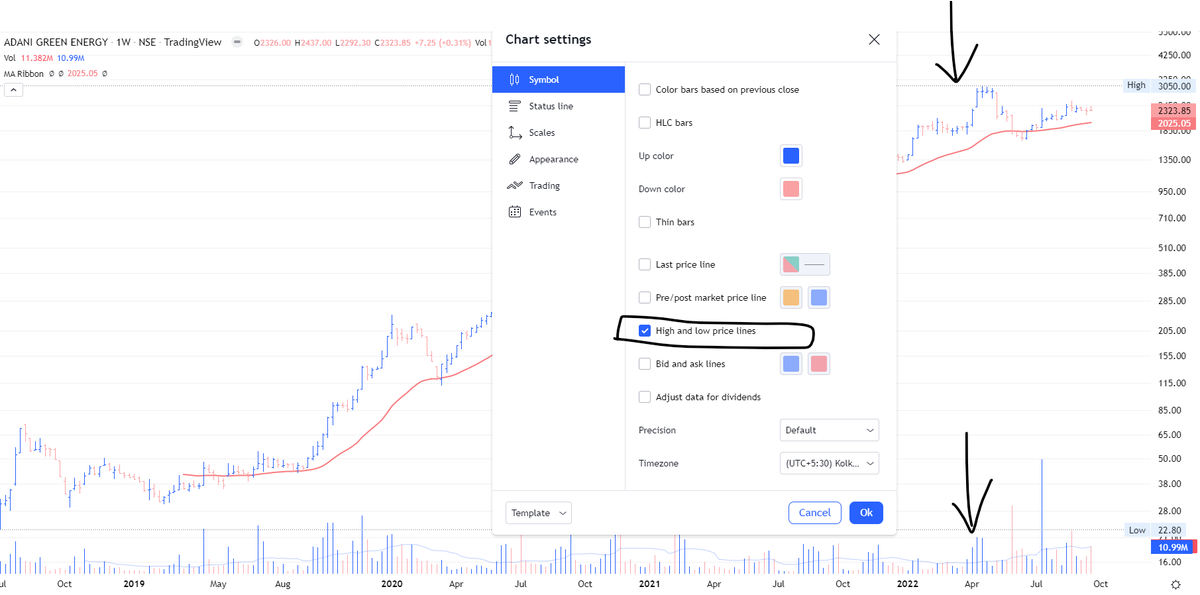1200x595 pixels.
Task: Open the Template dropdown
Action: (539, 513)
